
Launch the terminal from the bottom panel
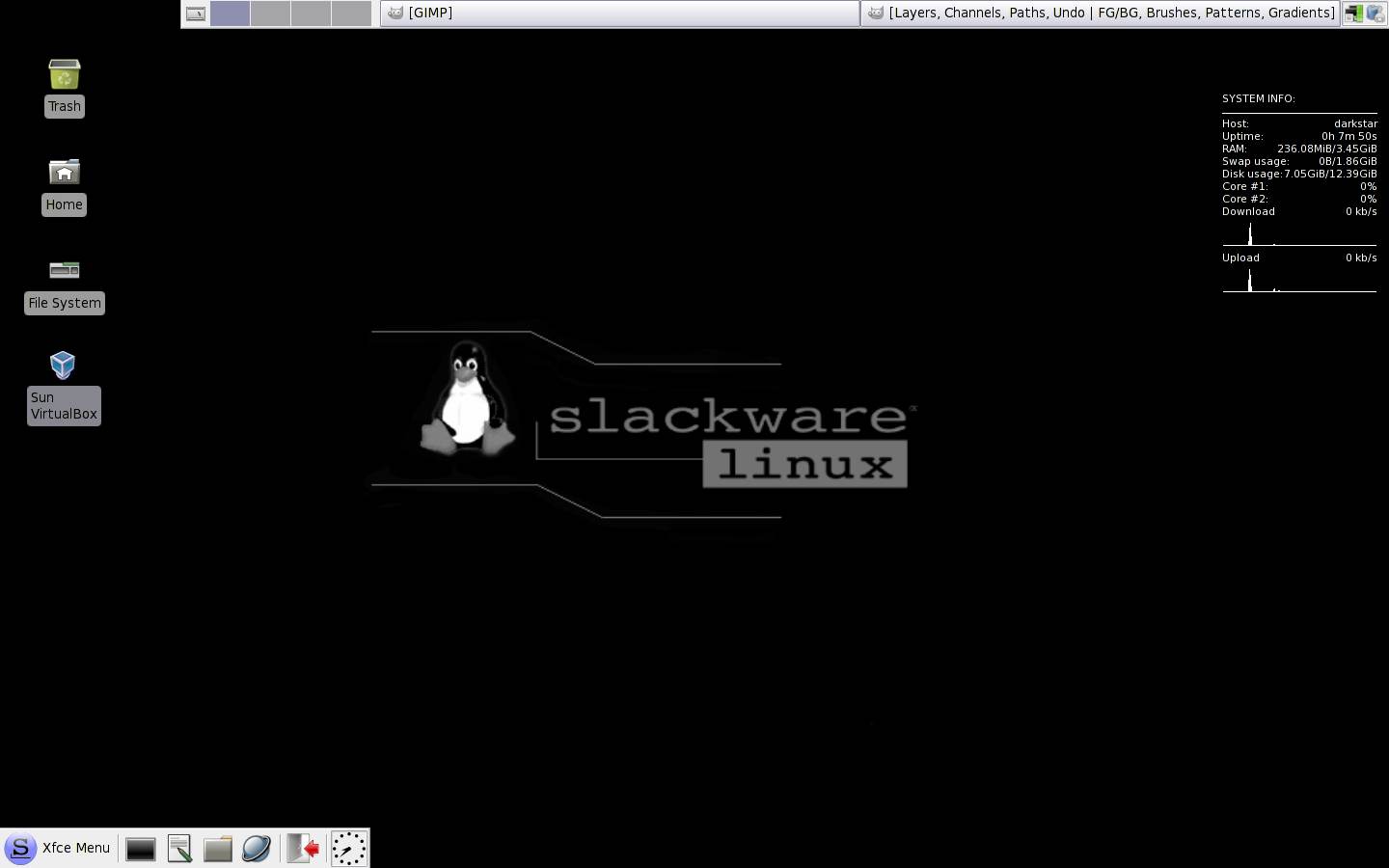click(141, 849)
